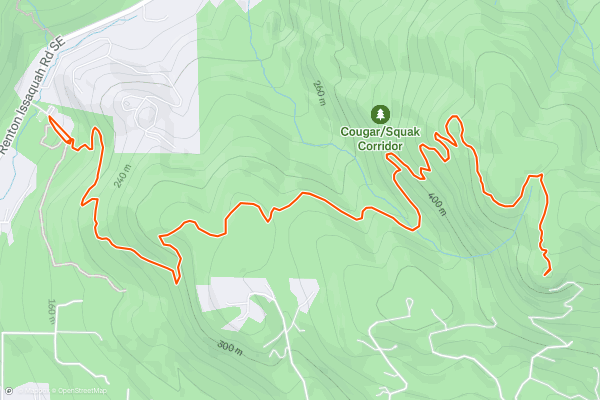This screenshot has width=600, height=400.
Task: Click the orange route's southernmost switchback tip
Action: [176, 283]
